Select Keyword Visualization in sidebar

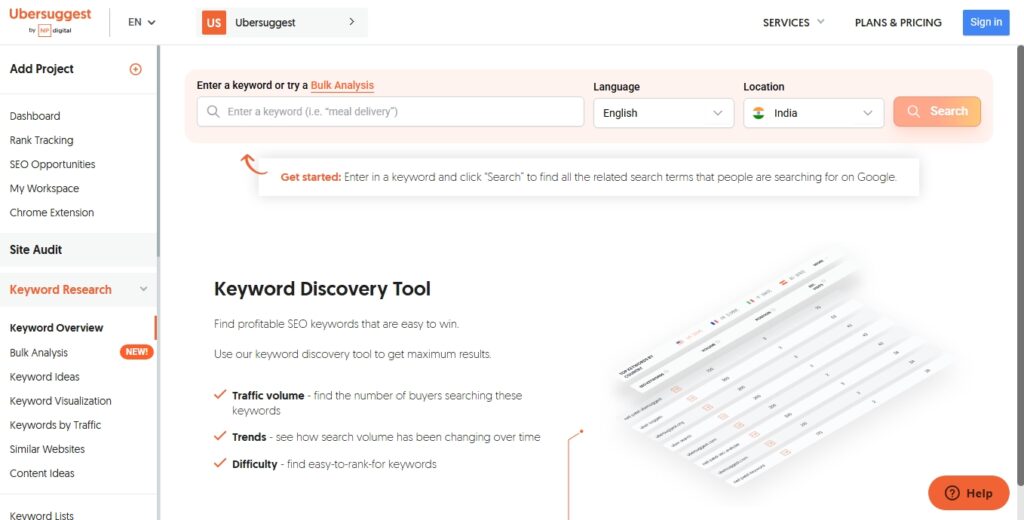(x=61, y=401)
